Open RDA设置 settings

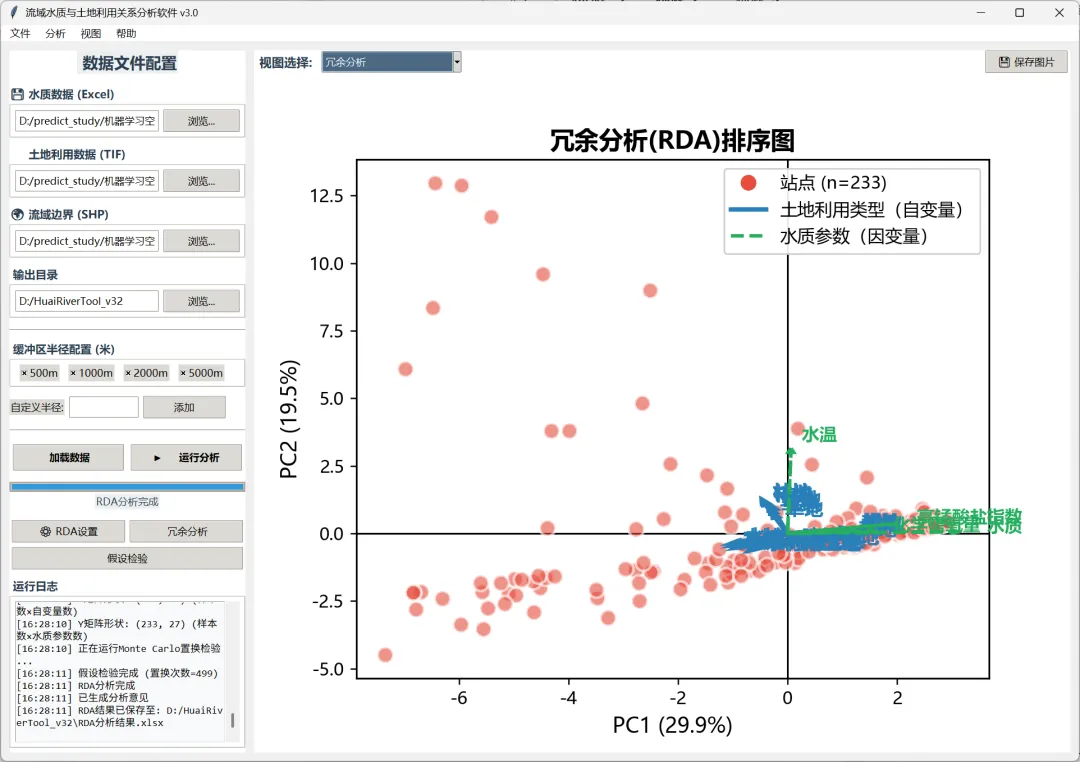tap(68, 531)
